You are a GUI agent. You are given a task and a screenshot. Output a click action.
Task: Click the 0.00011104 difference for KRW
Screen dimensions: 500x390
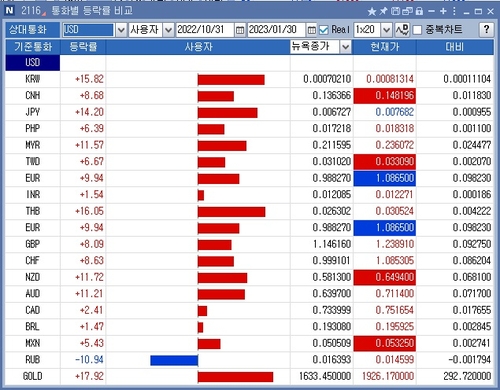467,79
